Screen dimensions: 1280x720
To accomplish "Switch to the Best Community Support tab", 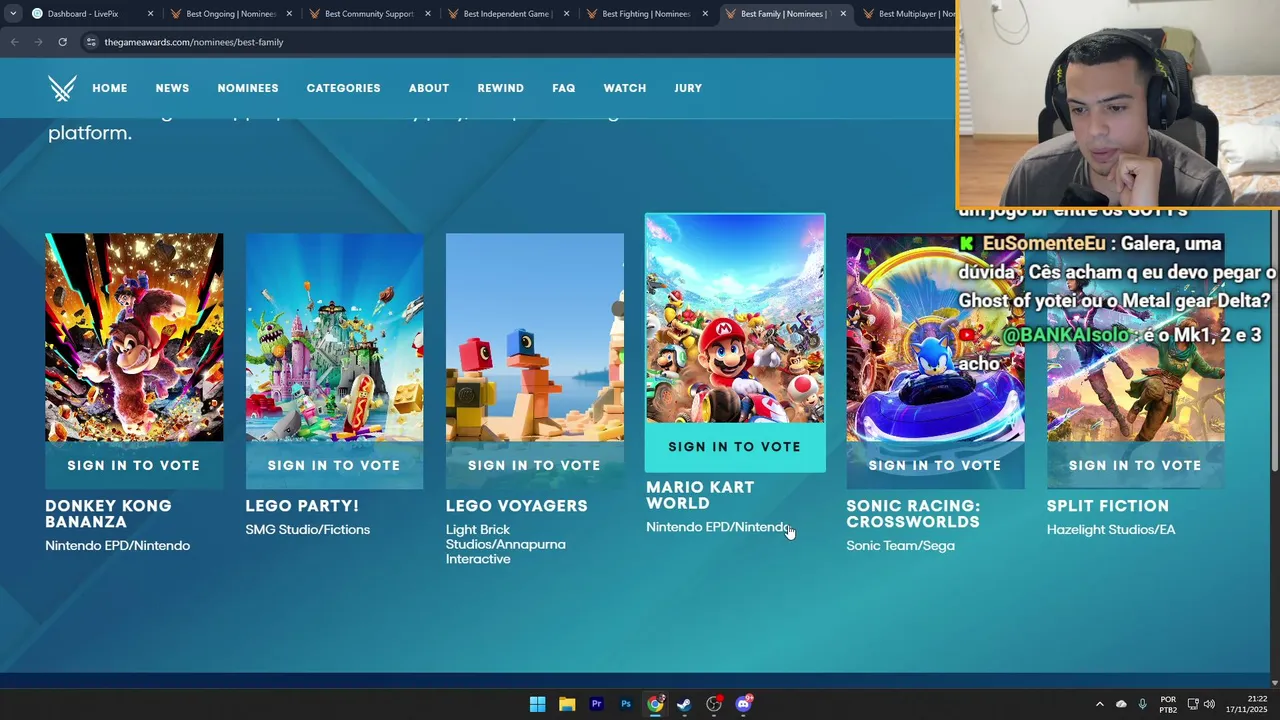I will [368, 14].
